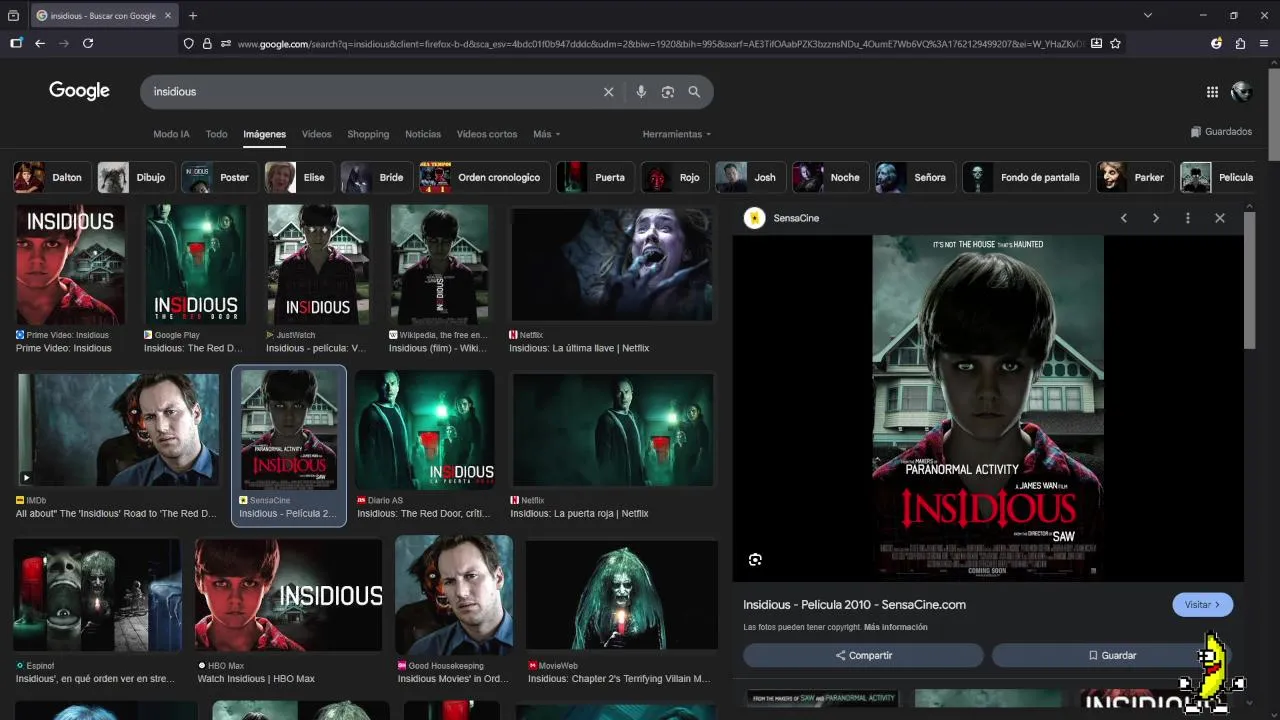Switch to the Vídeos tab
Image resolution: width=1280 pixels, height=720 pixels.
coord(317,134)
